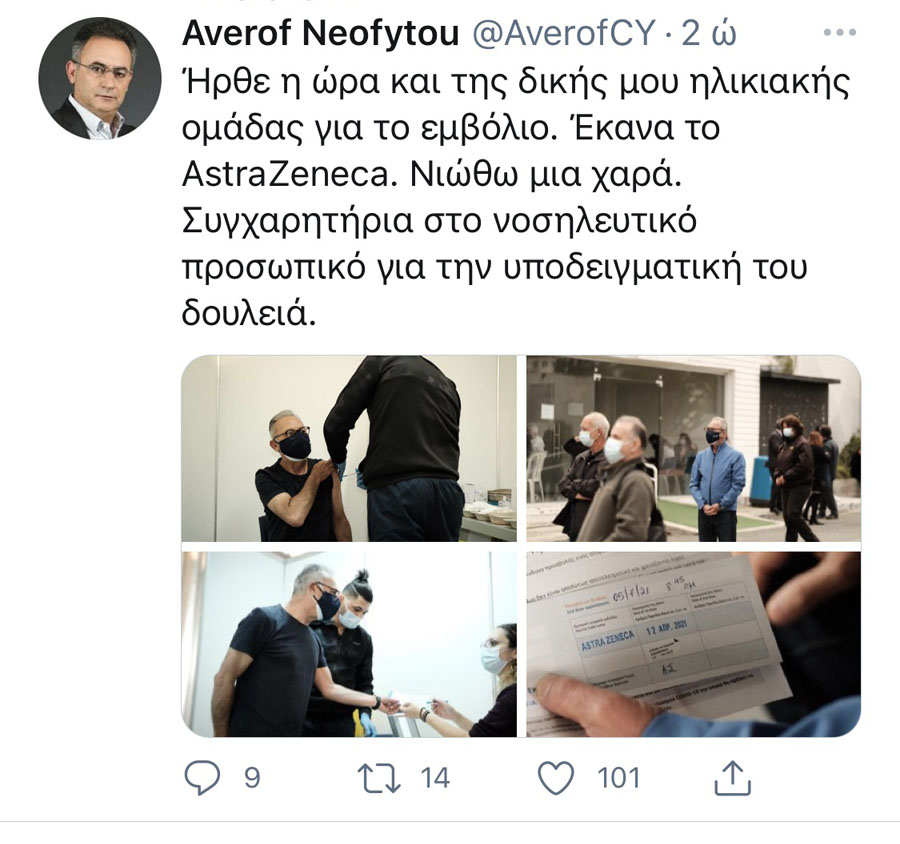This screenshot has height=844, width=900.
Task: Open the Greek tweet text body
Action: pos(515,197)
